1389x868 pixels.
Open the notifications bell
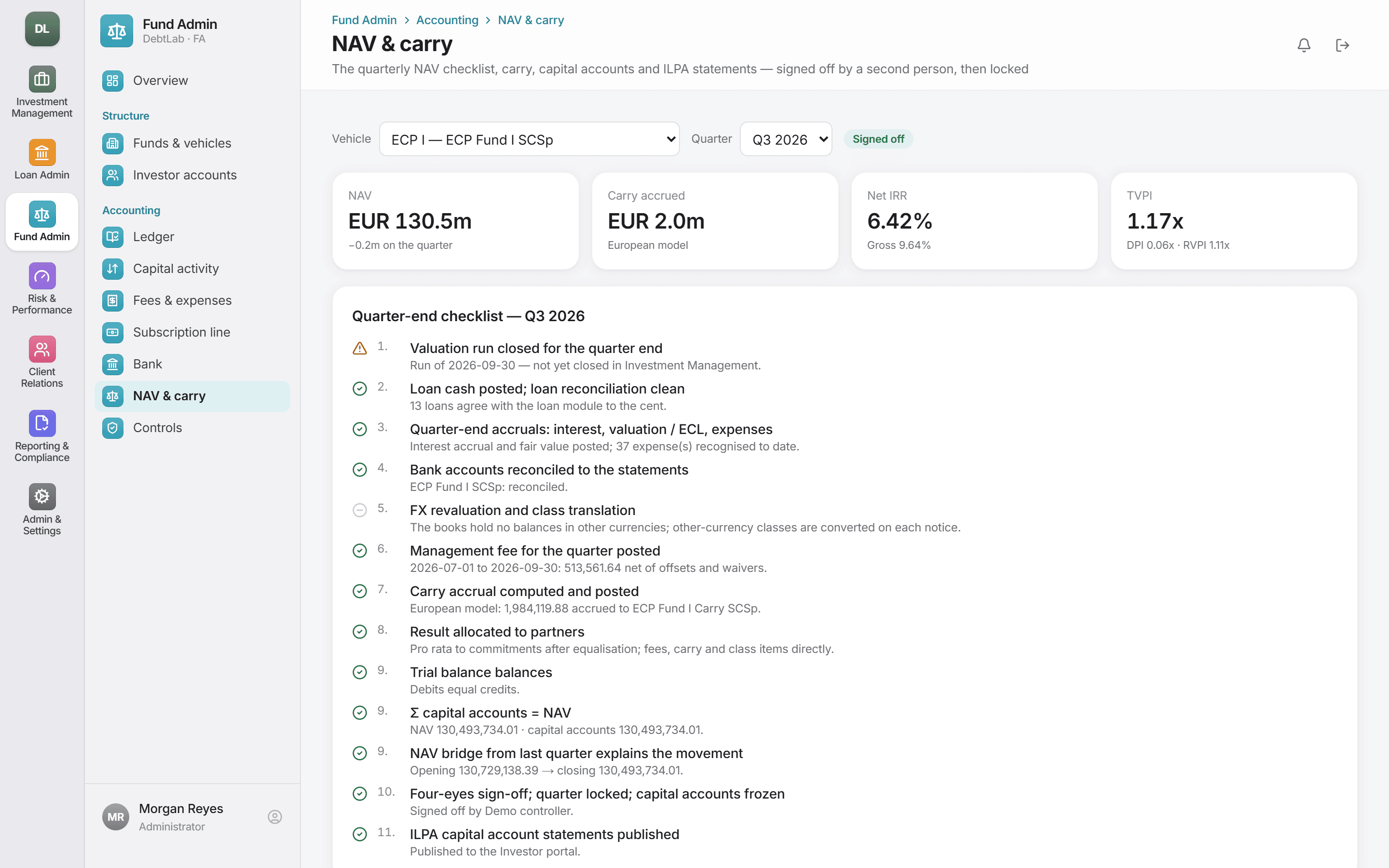point(1304,45)
